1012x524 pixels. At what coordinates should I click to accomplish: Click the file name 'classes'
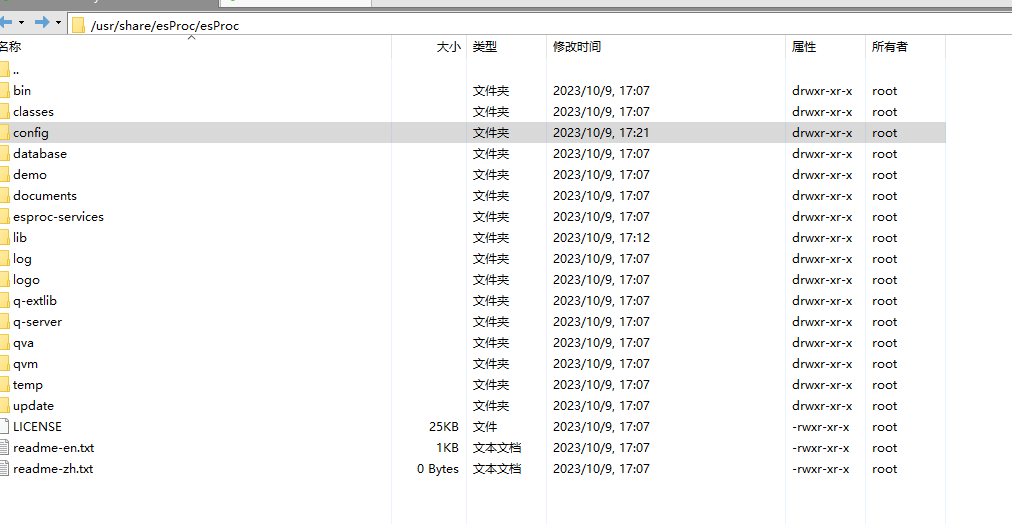point(34,112)
